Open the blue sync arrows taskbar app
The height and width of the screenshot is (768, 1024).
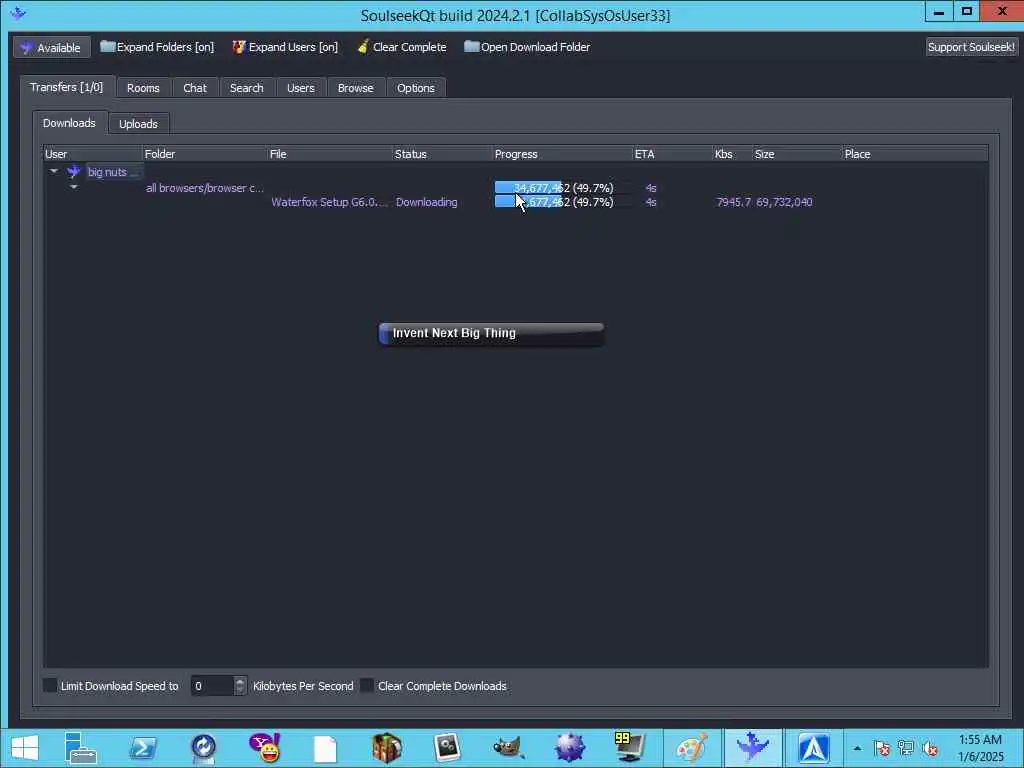point(203,748)
